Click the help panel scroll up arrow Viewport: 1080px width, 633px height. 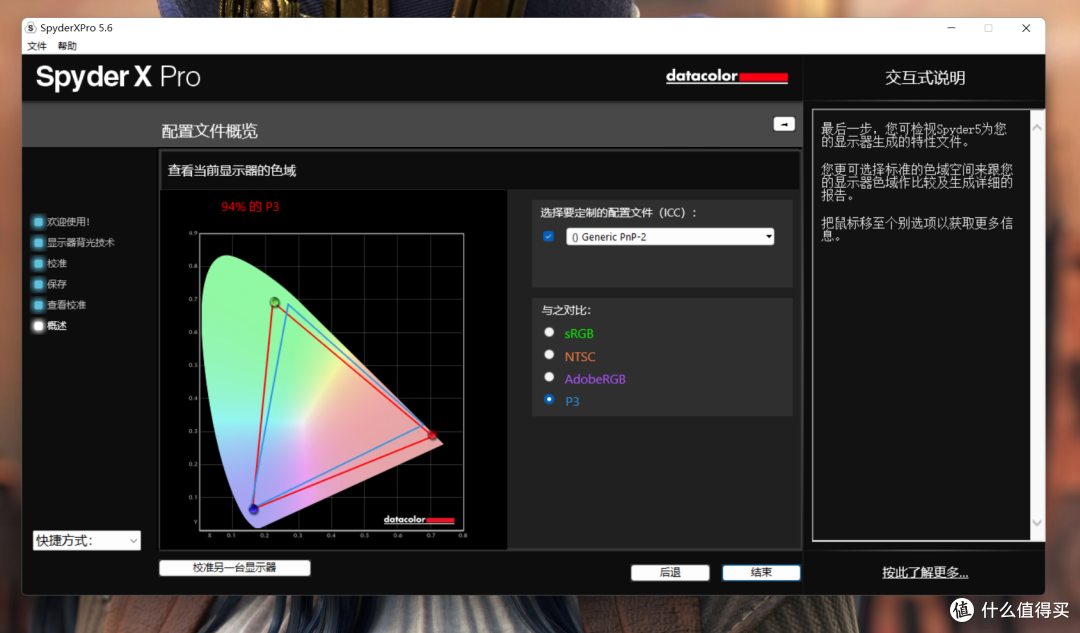click(1037, 128)
